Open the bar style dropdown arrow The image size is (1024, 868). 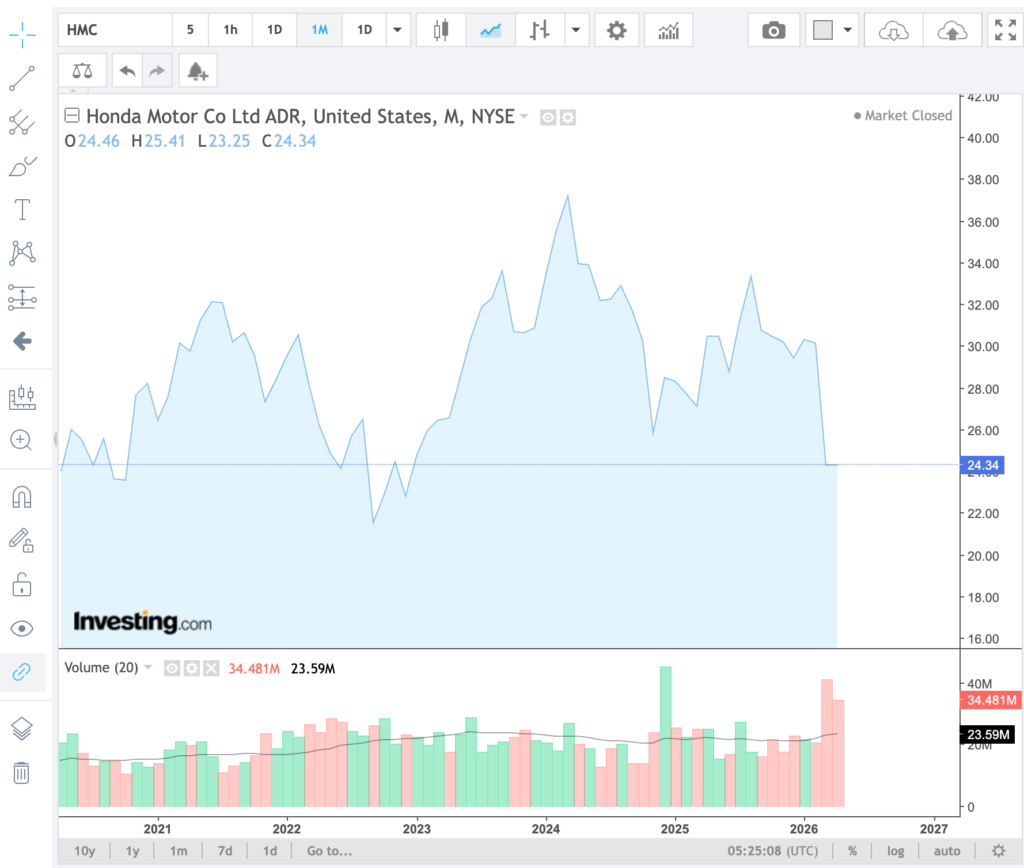pos(576,30)
